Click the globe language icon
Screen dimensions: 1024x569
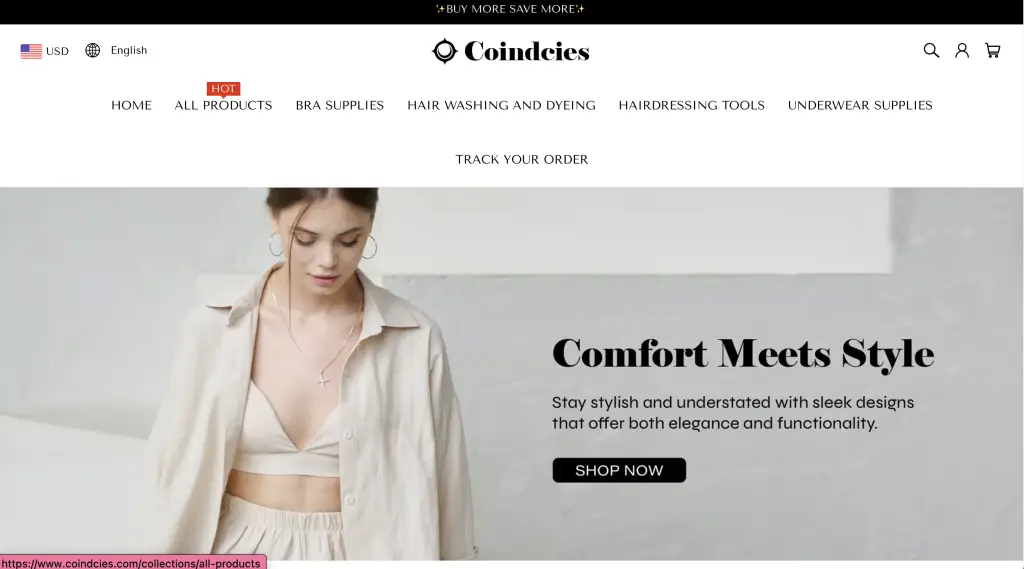coord(93,50)
